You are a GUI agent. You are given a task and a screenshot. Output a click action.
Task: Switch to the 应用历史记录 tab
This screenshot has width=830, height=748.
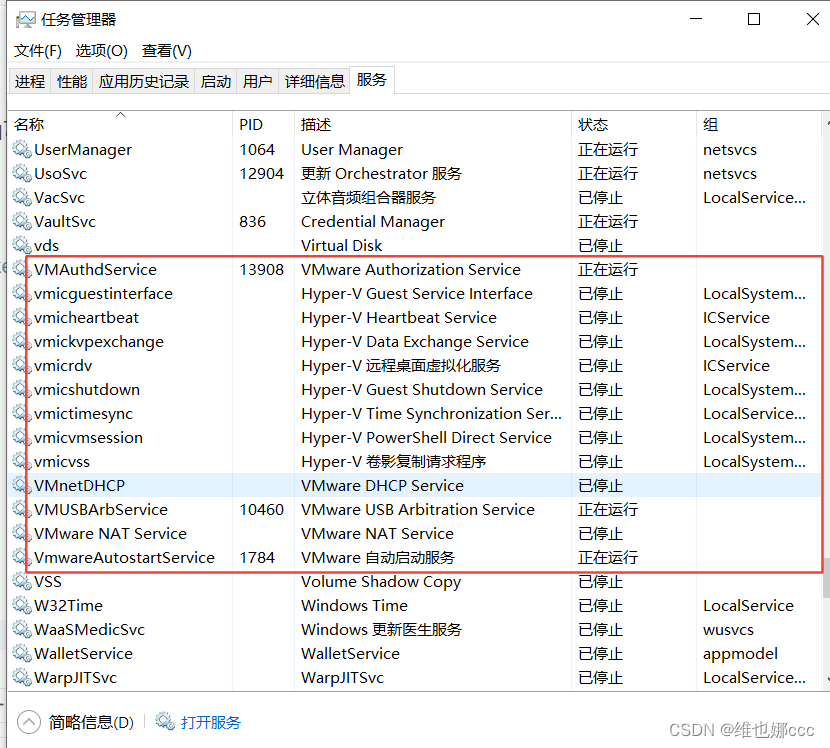click(143, 81)
